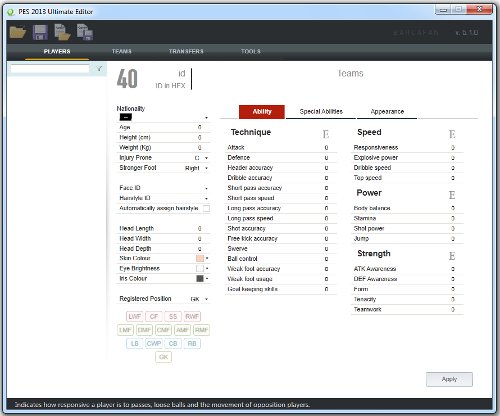The width and height of the screenshot is (500, 416).
Task: Click the Power grade letter icon
Action: point(452,195)
